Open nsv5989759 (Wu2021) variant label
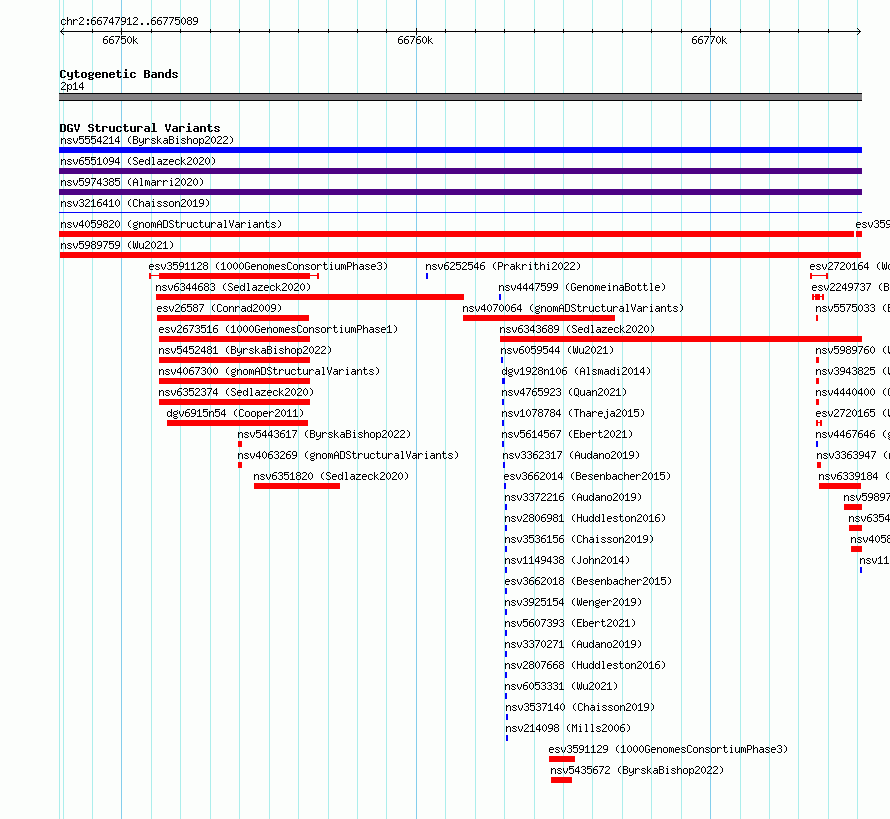The image size is (890, 819). [x=117, y=245]
